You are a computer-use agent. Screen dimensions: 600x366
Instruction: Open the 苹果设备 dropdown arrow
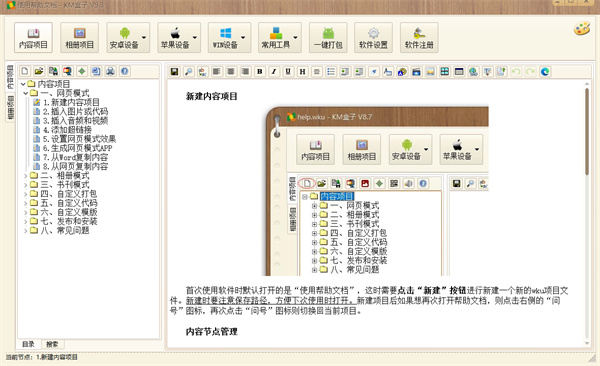pyautogui.click(x=195, y=38)
